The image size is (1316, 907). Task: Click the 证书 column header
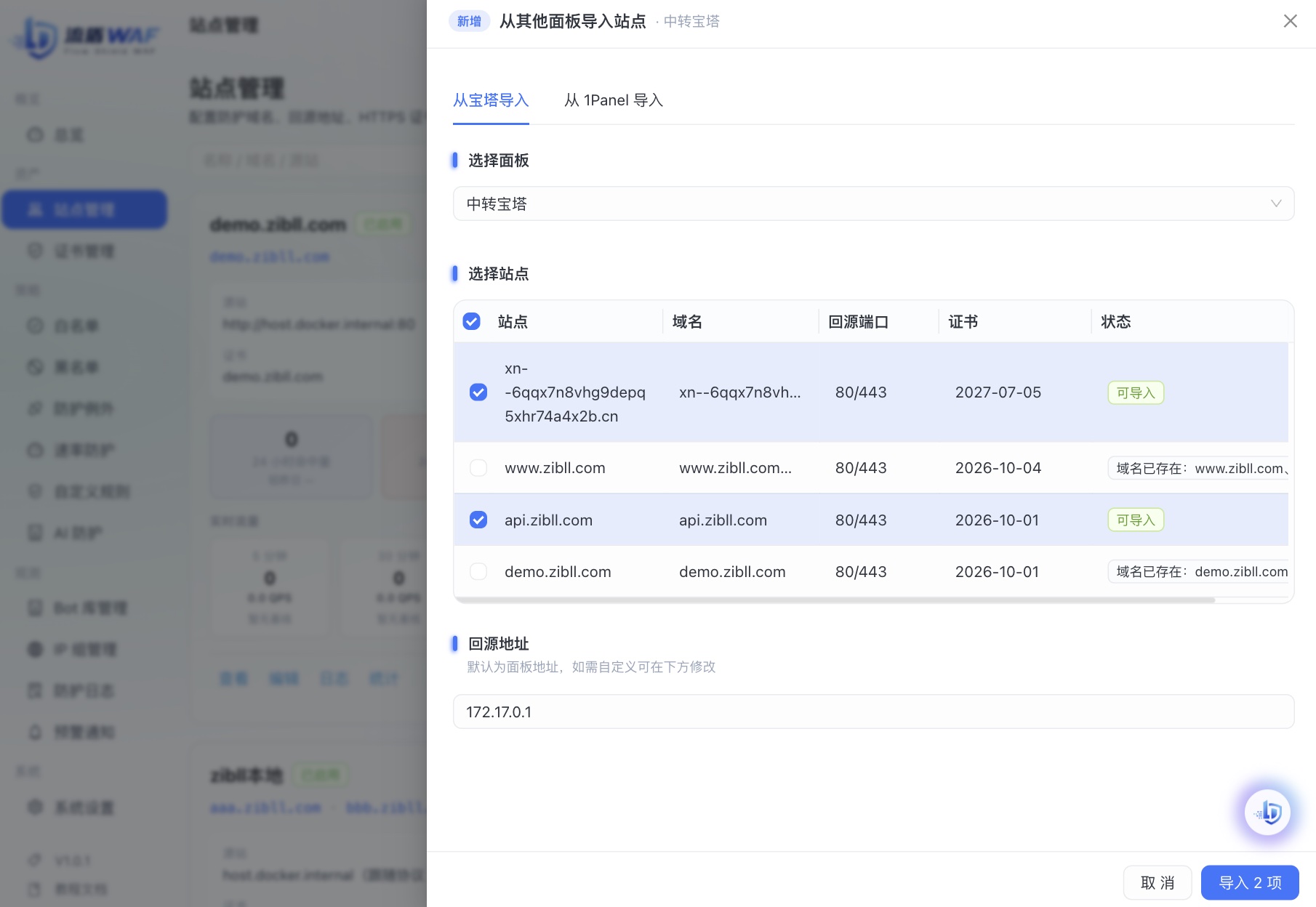963,321
